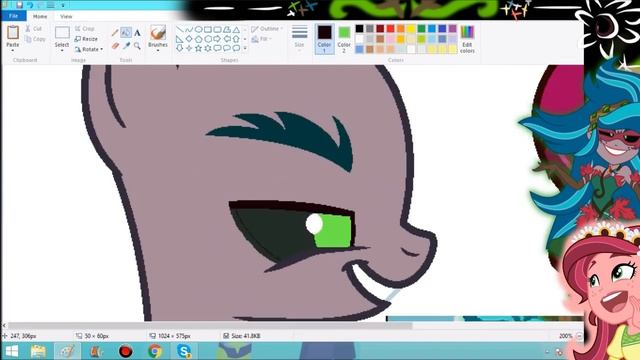Switch to the View tab
Viewport: 640px width, 360px height.
[66, 16]
